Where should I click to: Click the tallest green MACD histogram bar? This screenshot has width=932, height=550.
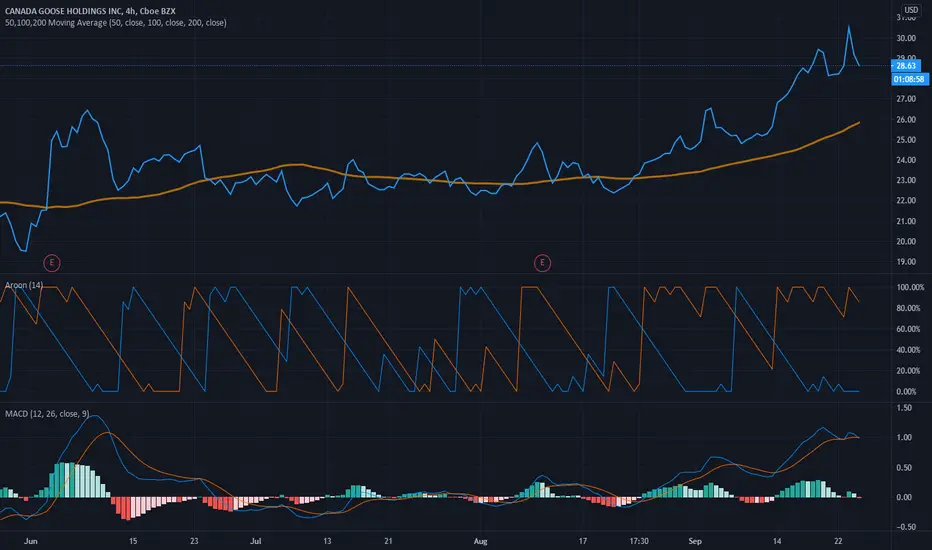coord(66,480)
